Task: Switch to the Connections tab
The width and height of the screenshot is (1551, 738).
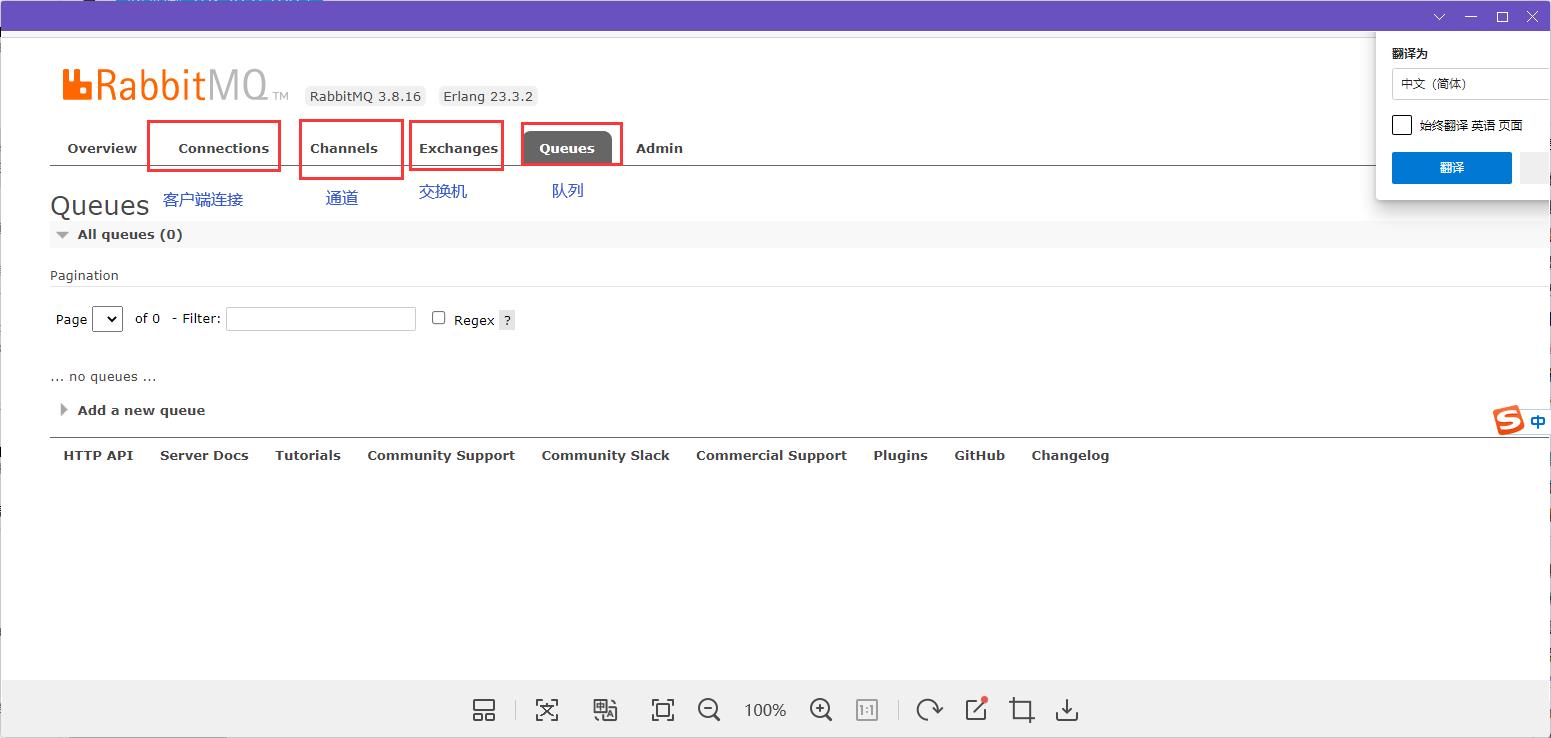Action: (x=223, y=148)
